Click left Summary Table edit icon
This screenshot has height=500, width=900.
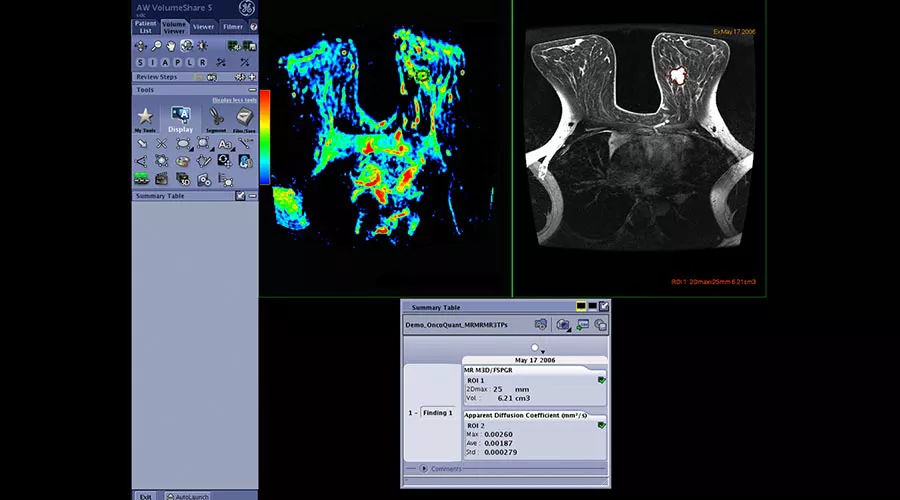click(x=240, y=196)
